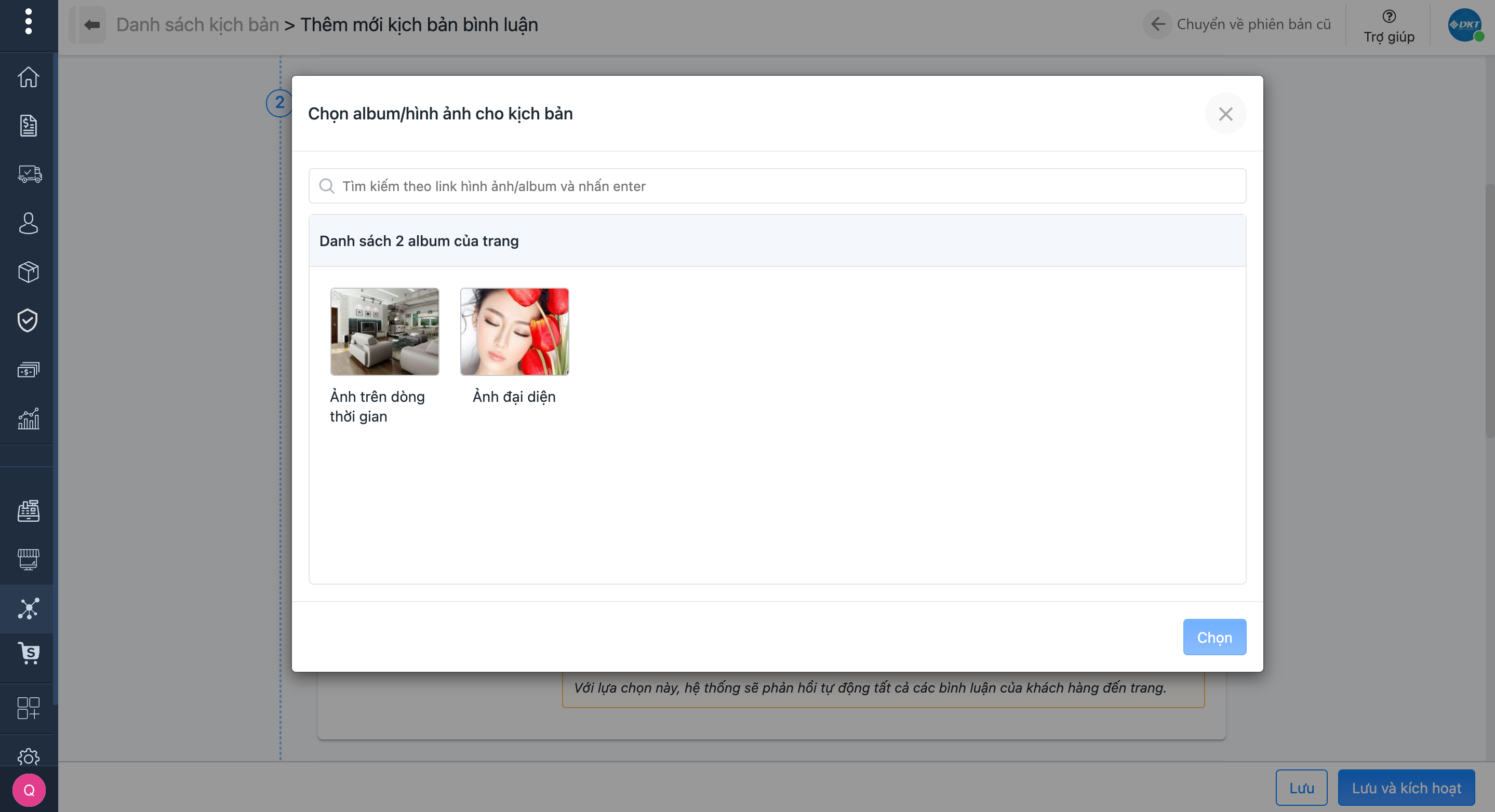The height and width of the screenshot is (812, 1495).
Task: Open the settings gear icon
Action: (x=28, y=757)
